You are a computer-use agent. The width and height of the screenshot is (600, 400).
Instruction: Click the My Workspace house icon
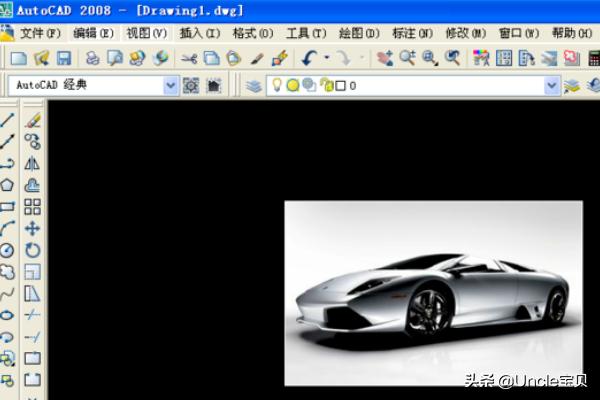(214, 85)
